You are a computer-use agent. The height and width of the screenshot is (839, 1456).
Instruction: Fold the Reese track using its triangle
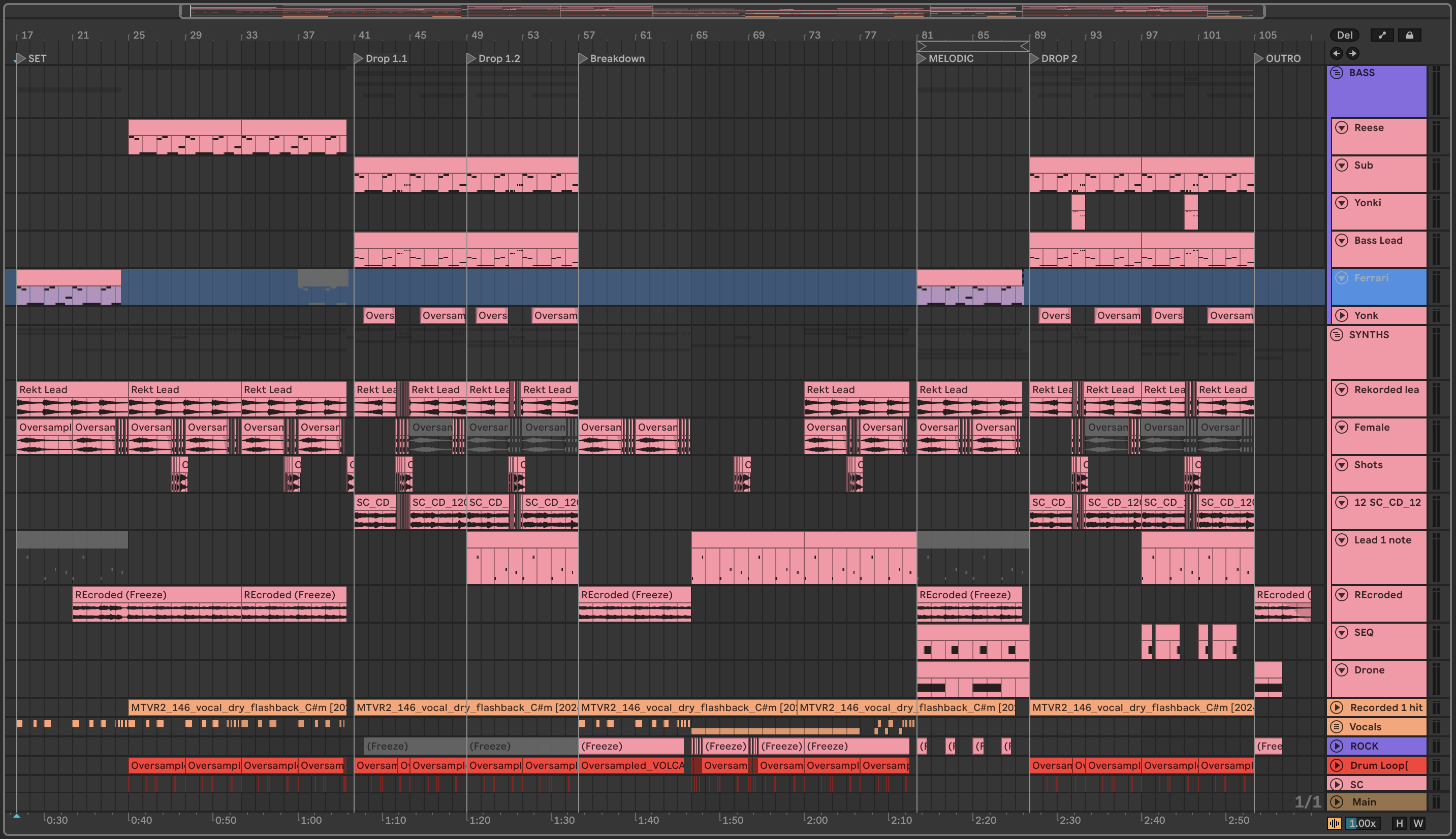click(x=1342, y=127)
